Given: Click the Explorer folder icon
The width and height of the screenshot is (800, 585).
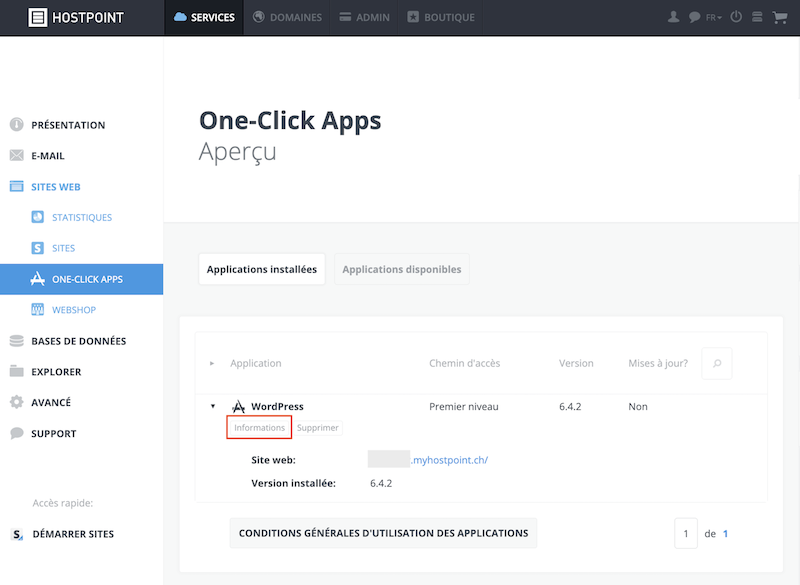Looking at the screenshot, I should (x=16, y=371).
